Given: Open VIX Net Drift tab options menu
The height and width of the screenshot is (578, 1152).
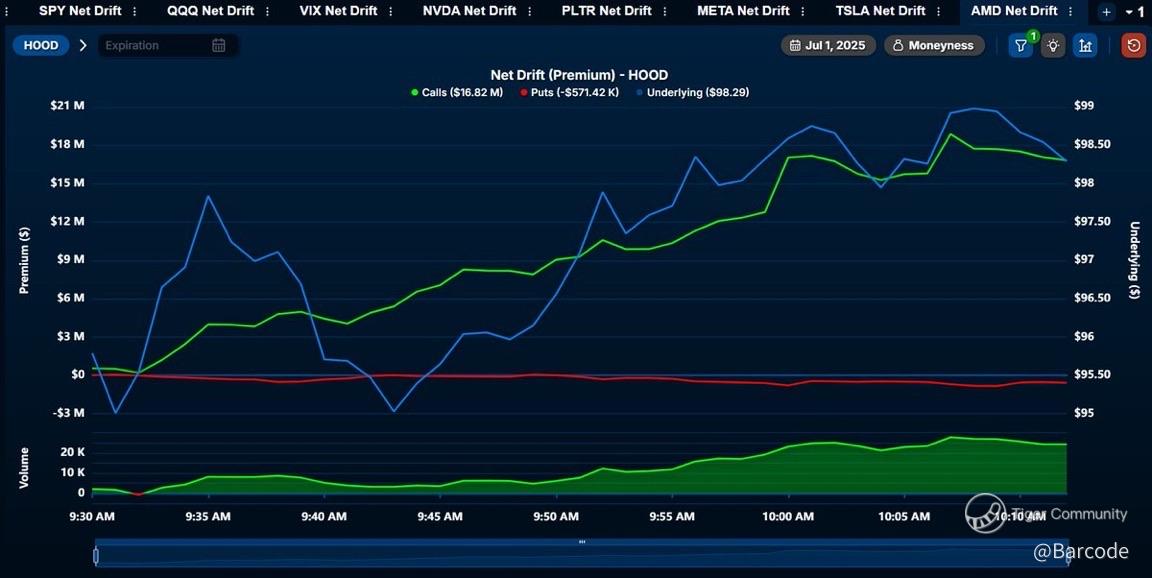Looking at the screenshot, I should 390,12.
